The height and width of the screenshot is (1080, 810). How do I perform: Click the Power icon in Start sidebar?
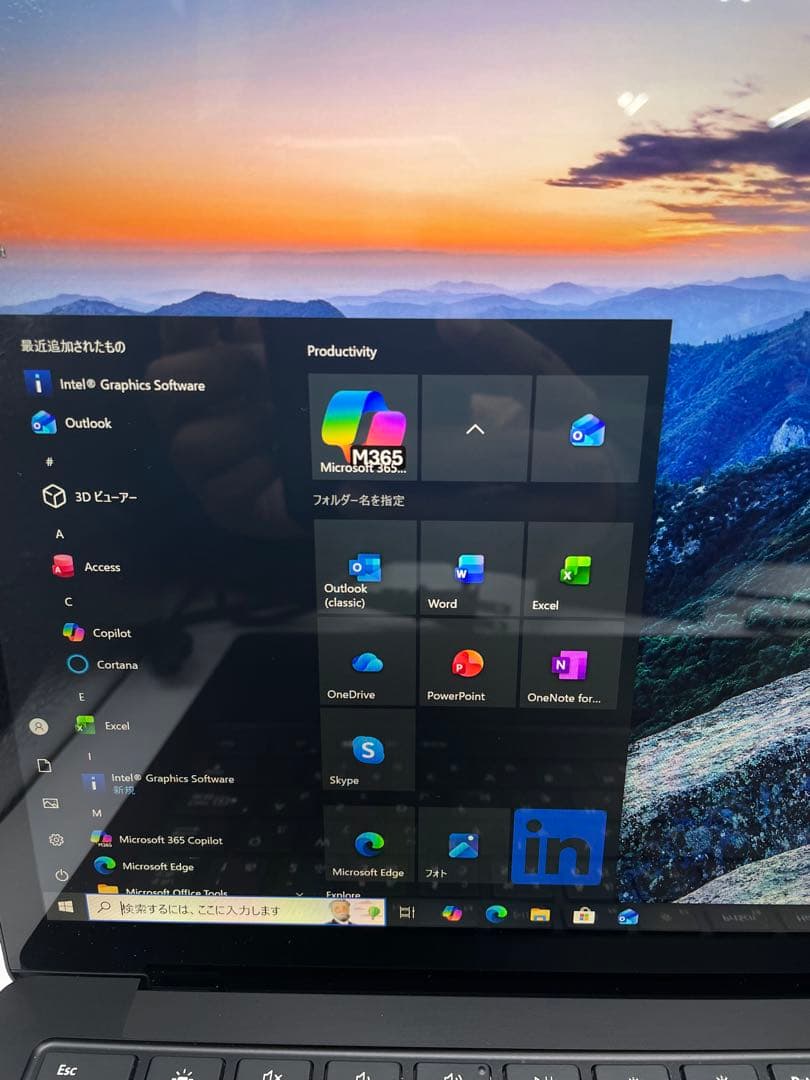coord(62,875)
